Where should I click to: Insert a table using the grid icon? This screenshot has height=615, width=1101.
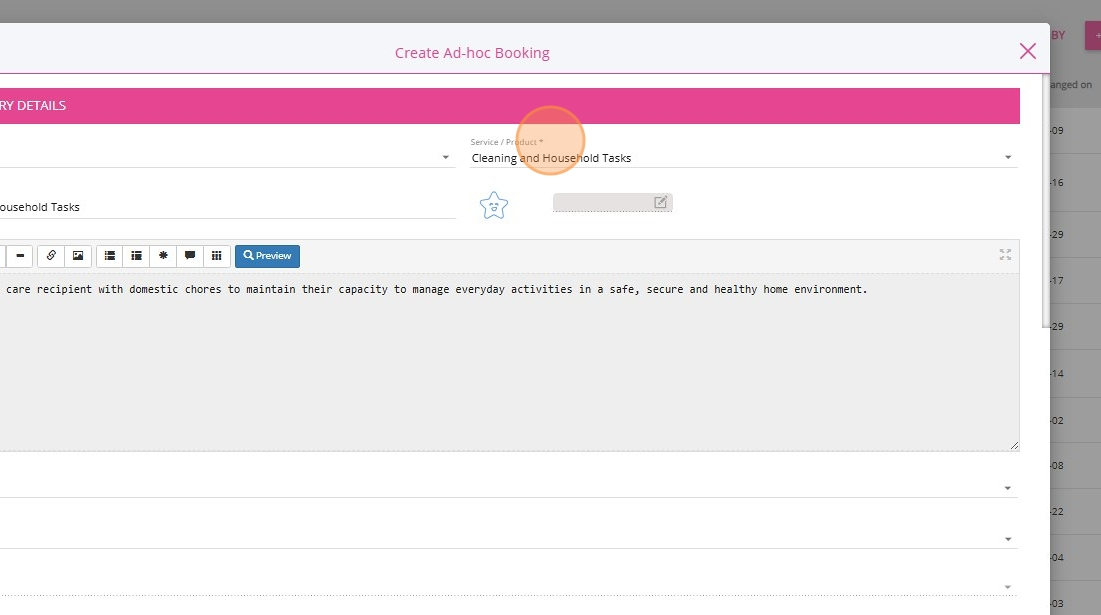click(x=216, y=256)
